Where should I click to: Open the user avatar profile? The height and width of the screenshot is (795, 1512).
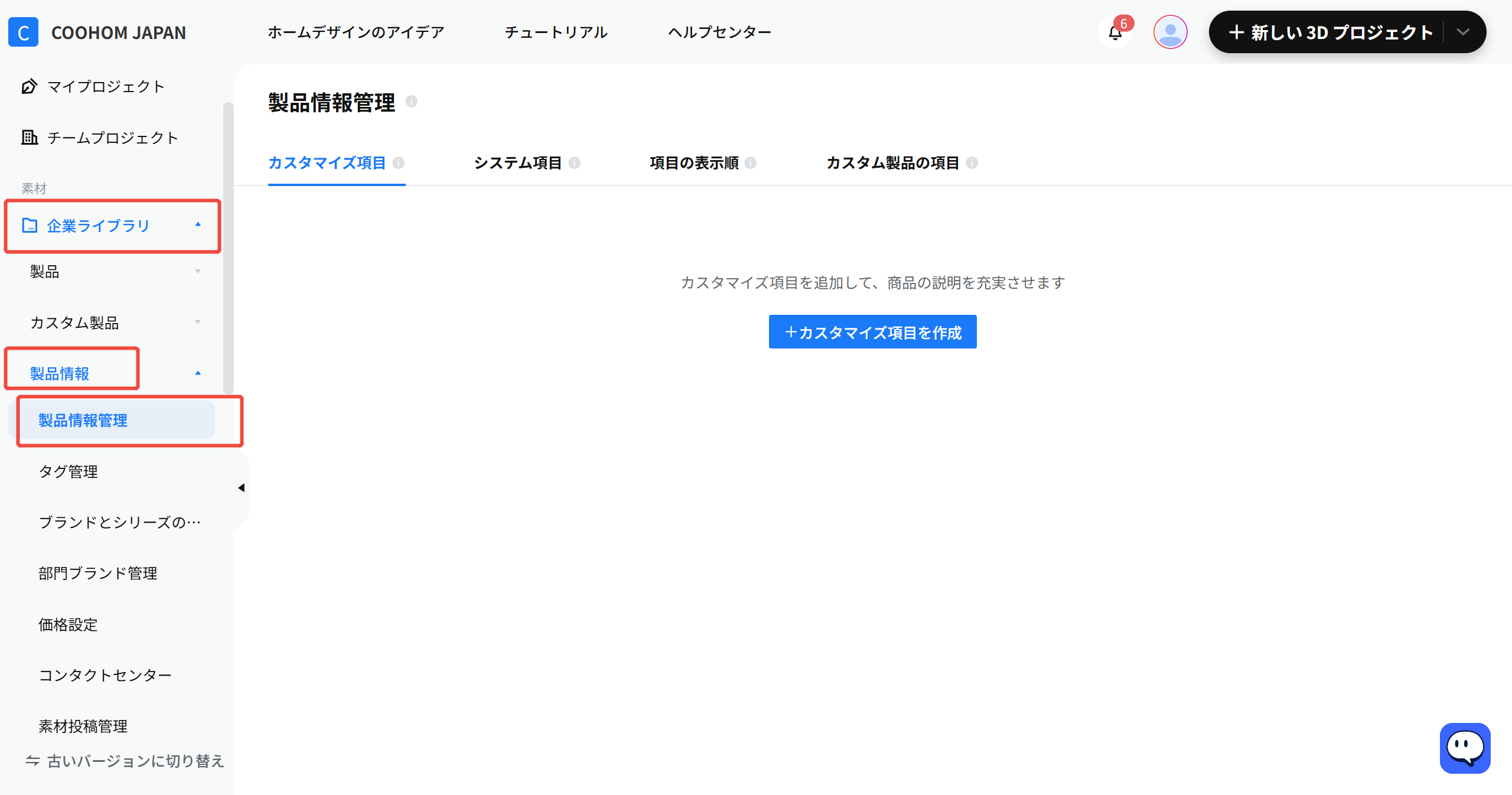pyautogui.click(x=1170, y=32)
